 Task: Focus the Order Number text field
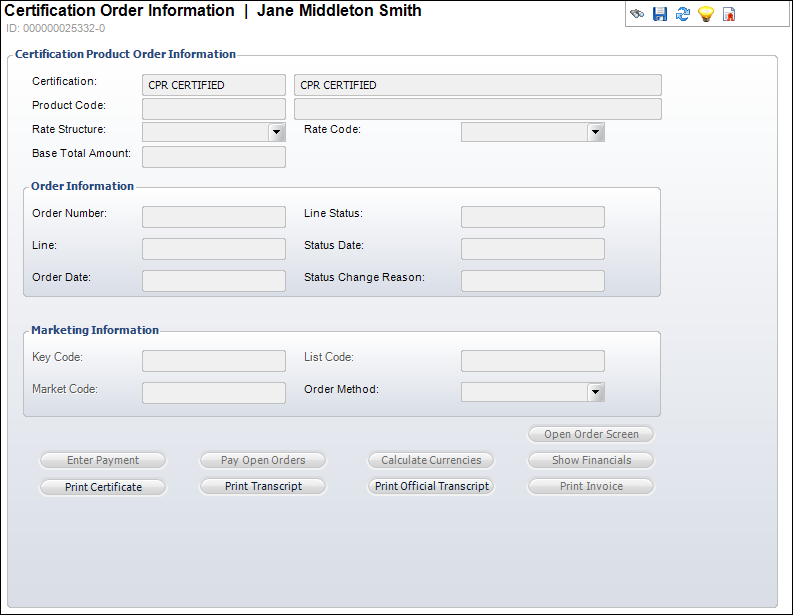point(214,217)
